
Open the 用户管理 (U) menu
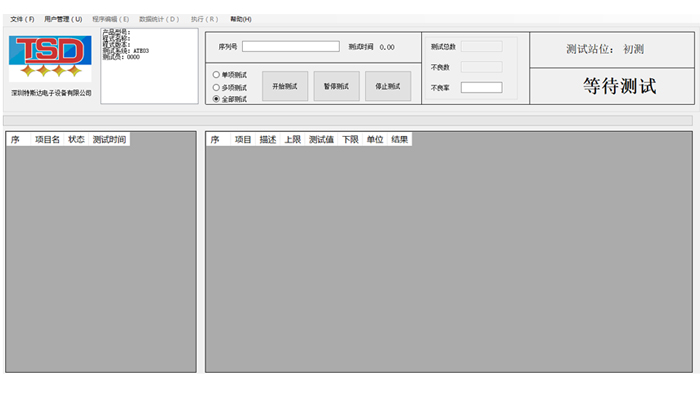63,19
